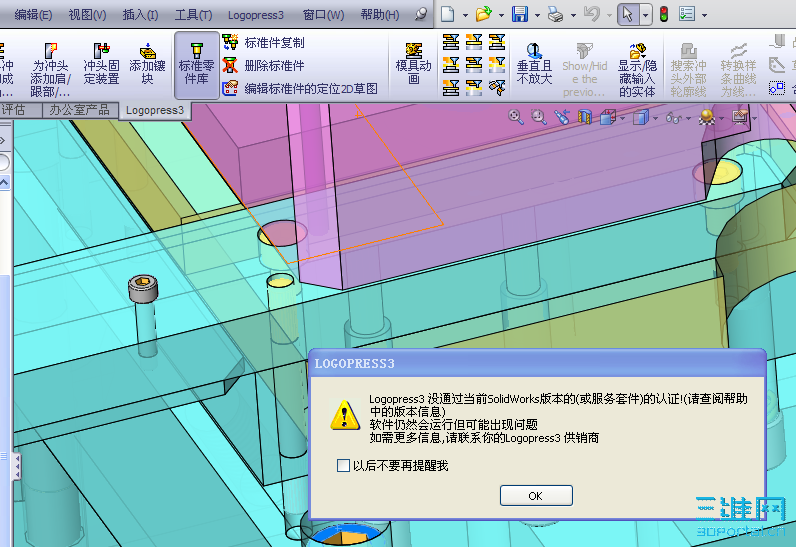Click bottom-right die station tools icon
The height and width of the screenshot is (547, 796).
(497, 87)
